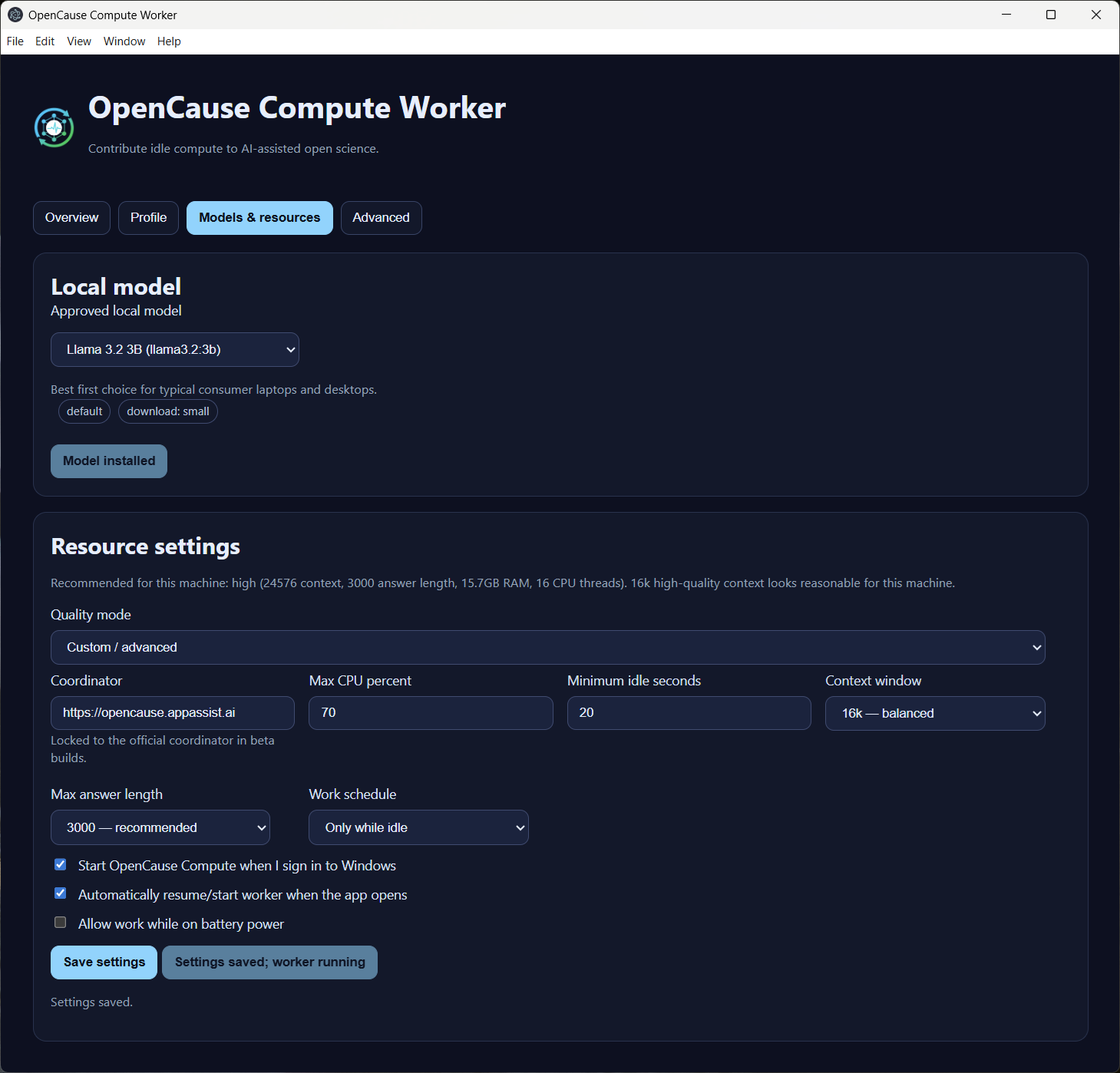Click the Settings saved; worker running button
Viewport: 1120px width, 1073px height.
(270, 962)
